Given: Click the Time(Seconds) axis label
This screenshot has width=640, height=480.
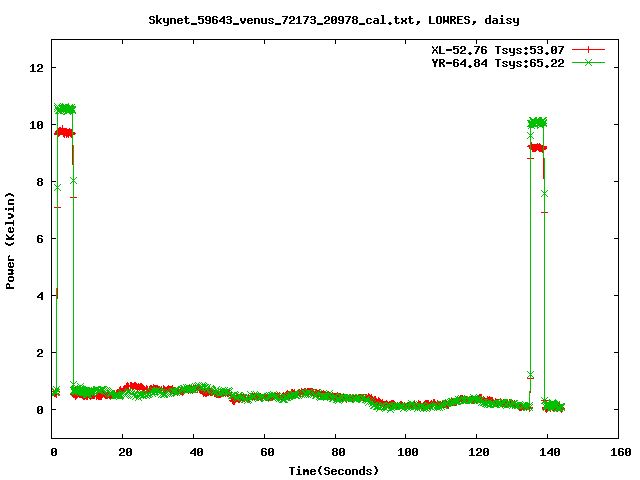Looking at the screenshot, I should (334, 471).
